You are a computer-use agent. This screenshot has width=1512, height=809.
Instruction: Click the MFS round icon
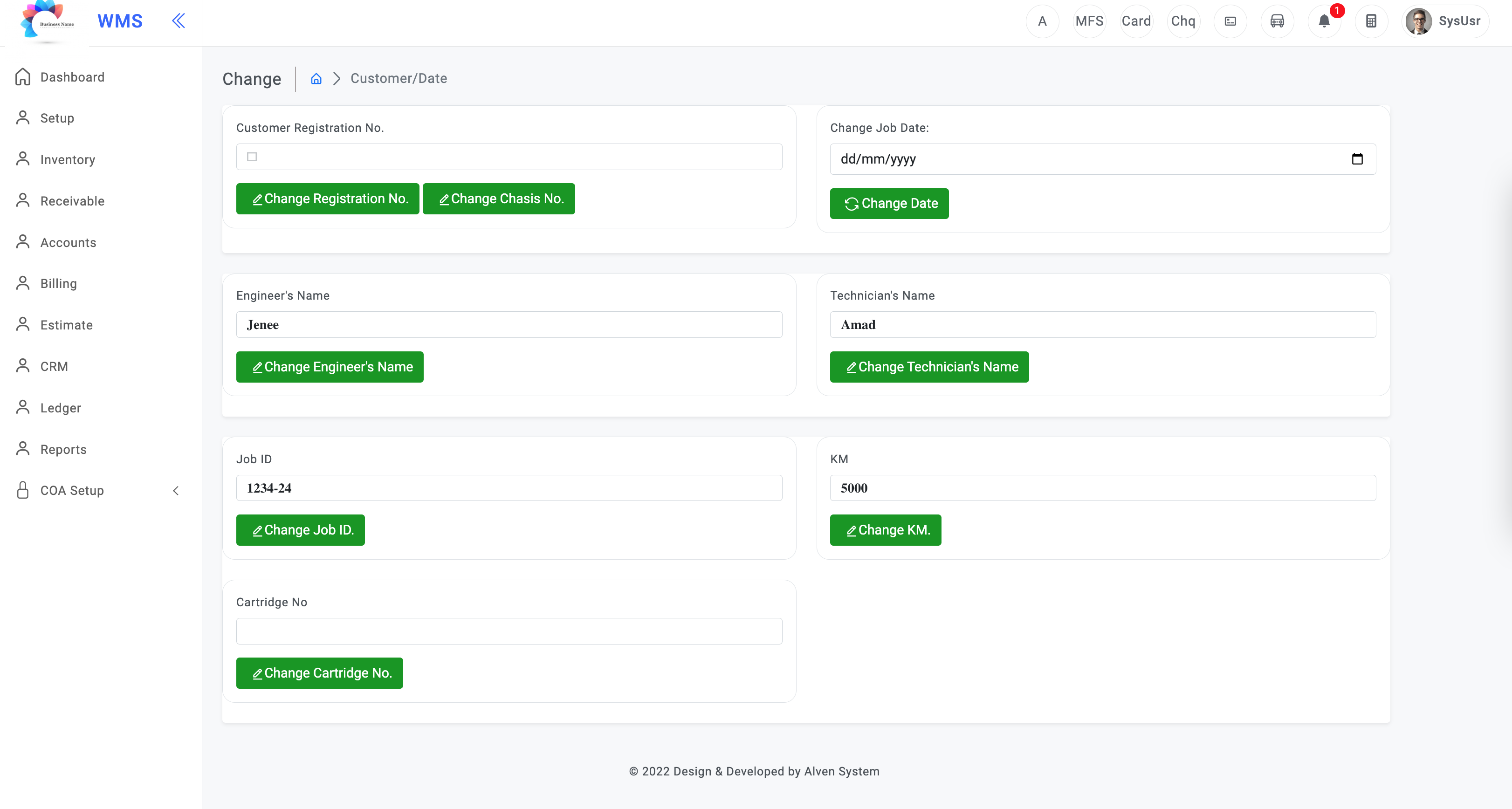pyautogui.click(x=1089, y=21)
